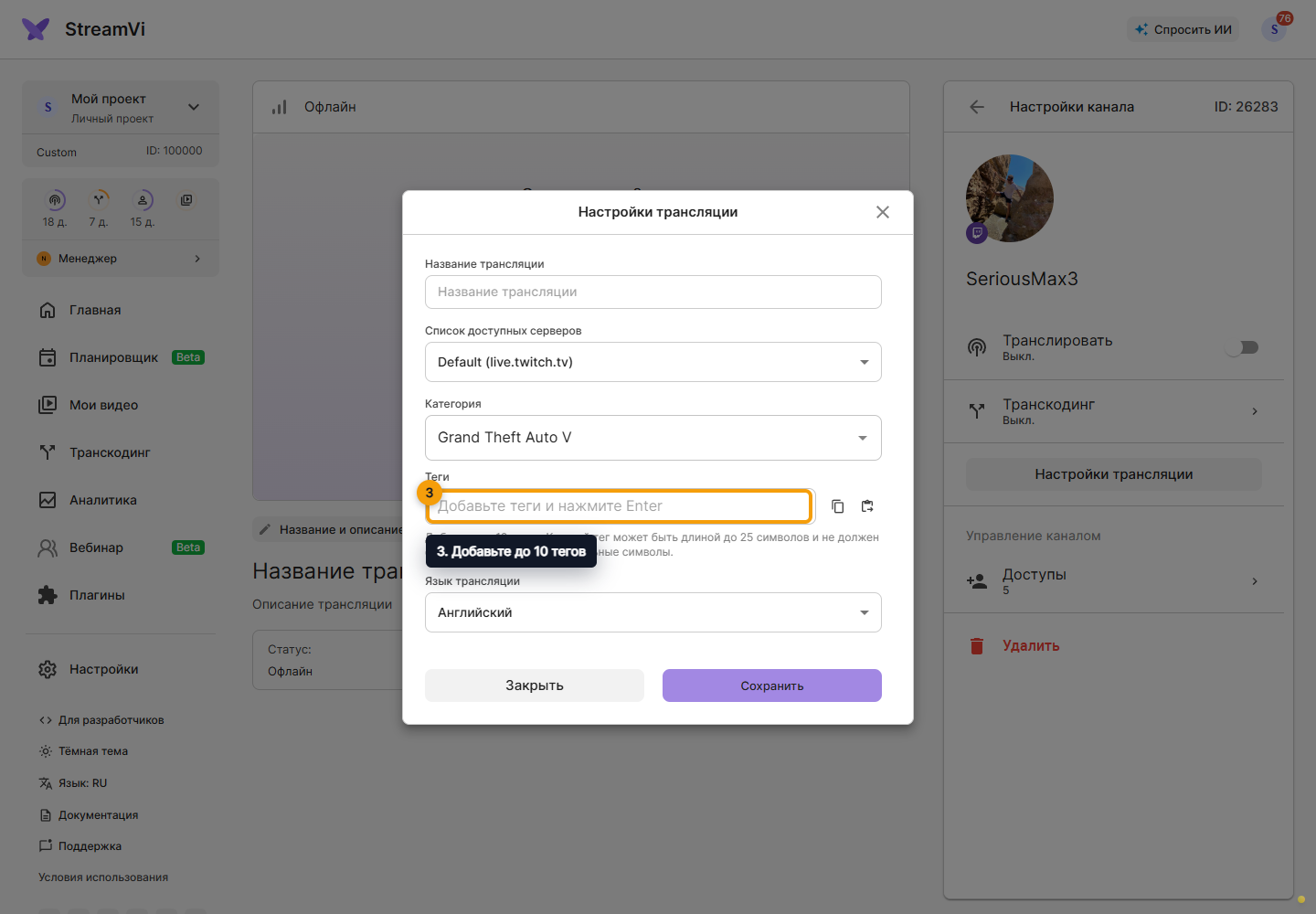
Task: Click the SeriousMax3 channel avatar
Action: click(1010, 198)
